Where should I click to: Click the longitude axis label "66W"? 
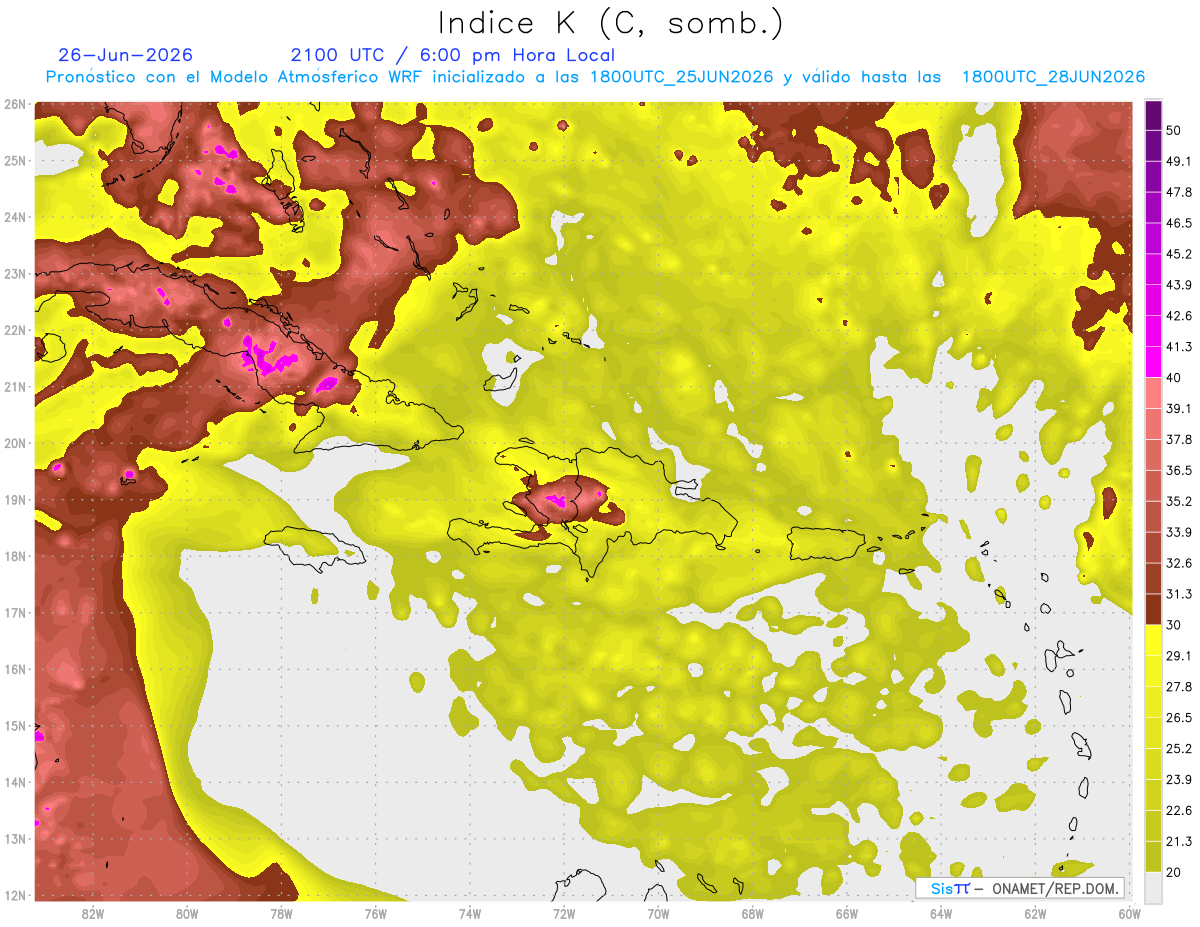[x=846, y=914]
